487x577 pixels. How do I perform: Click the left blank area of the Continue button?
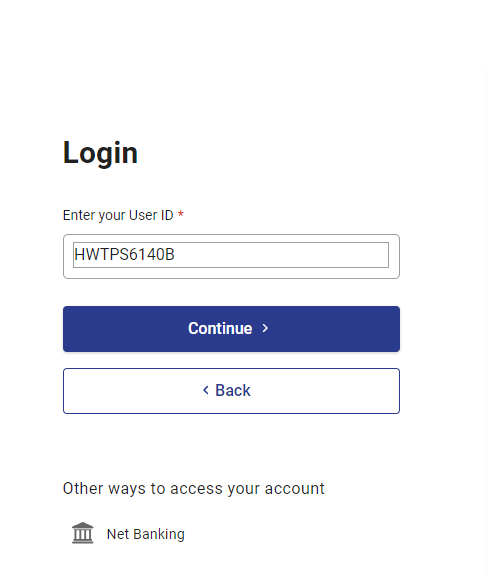coord(125,329)
